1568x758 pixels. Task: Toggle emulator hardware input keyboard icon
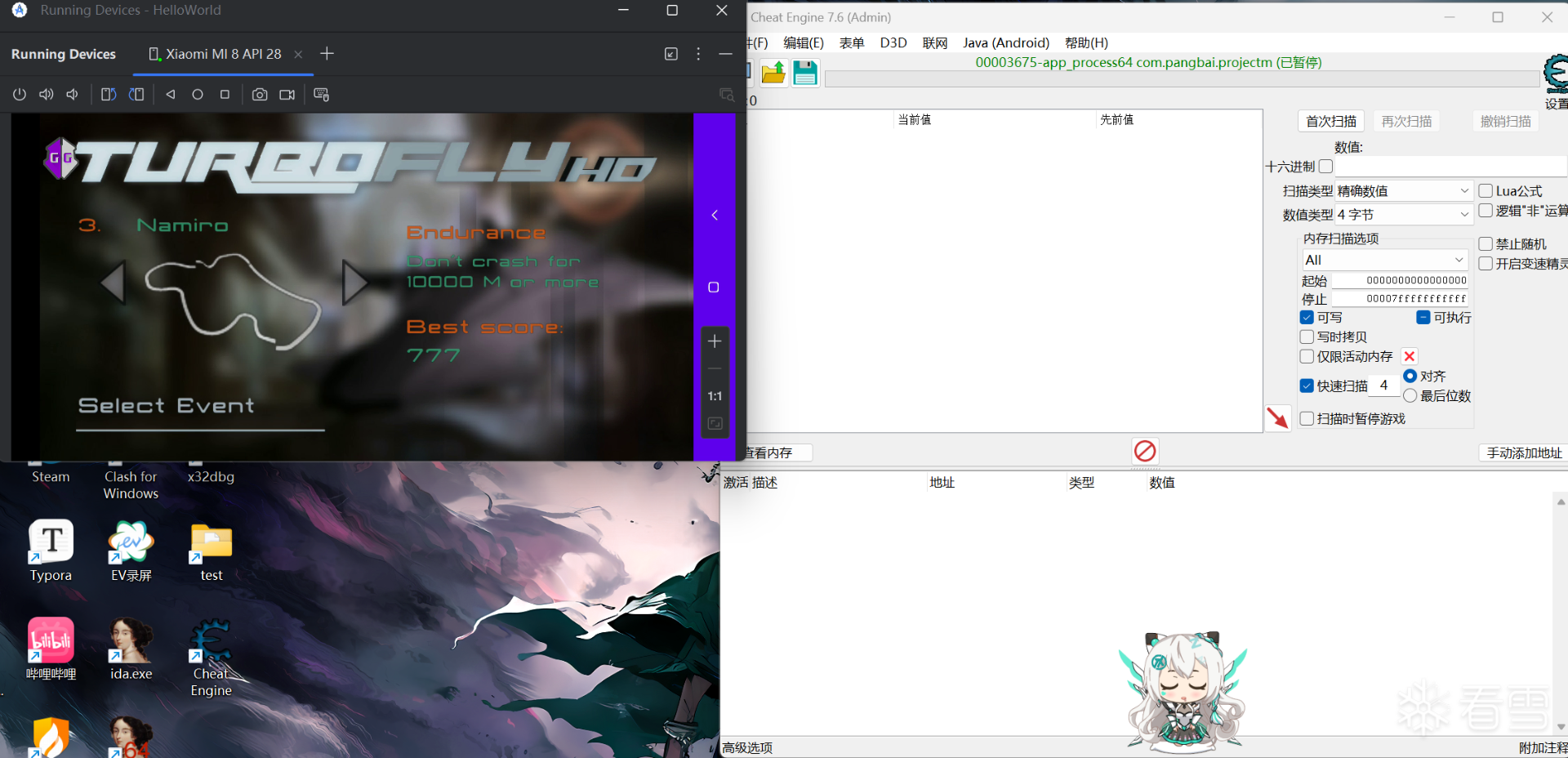click(x=322, y=95)
